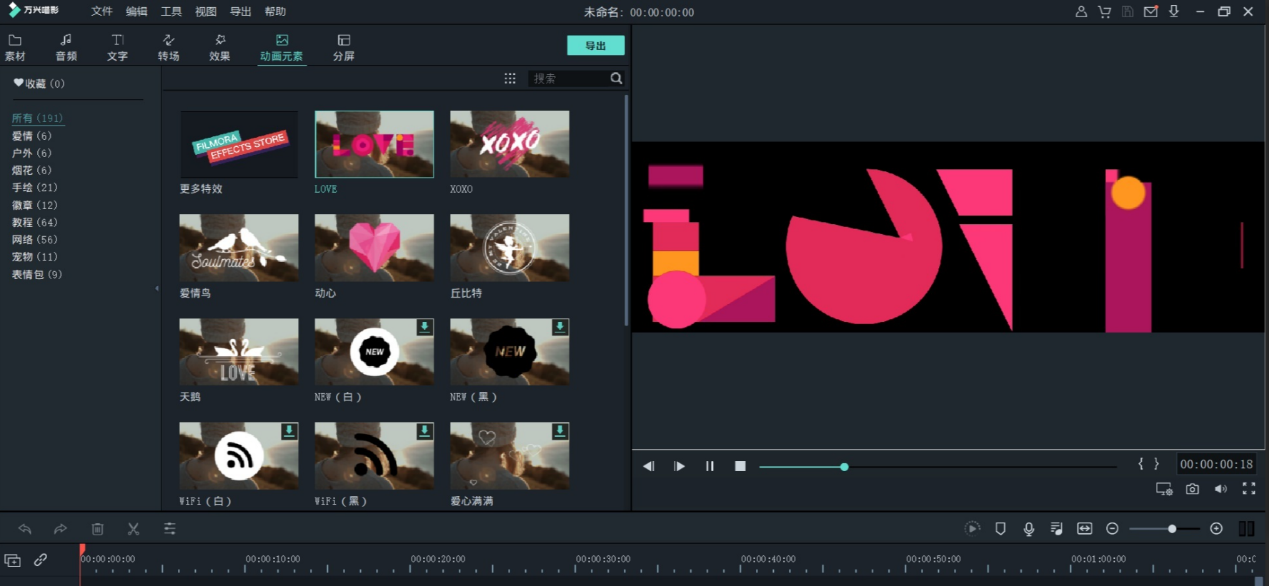Image resolution: width=1269 pixels, height=586 pixels.
Task: Click the voiceover microphone icon
Action: [x=1028, y=529]
